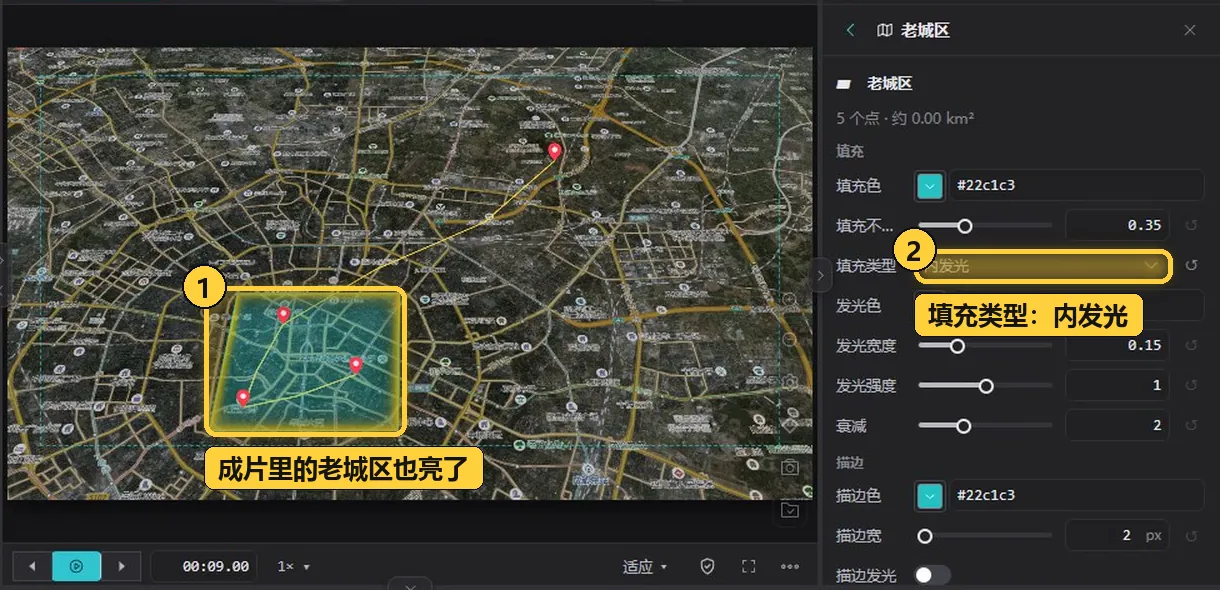Click the 描边宽 px value field
This screenshot has height=590, width=1220.
tap(1117, 535)
